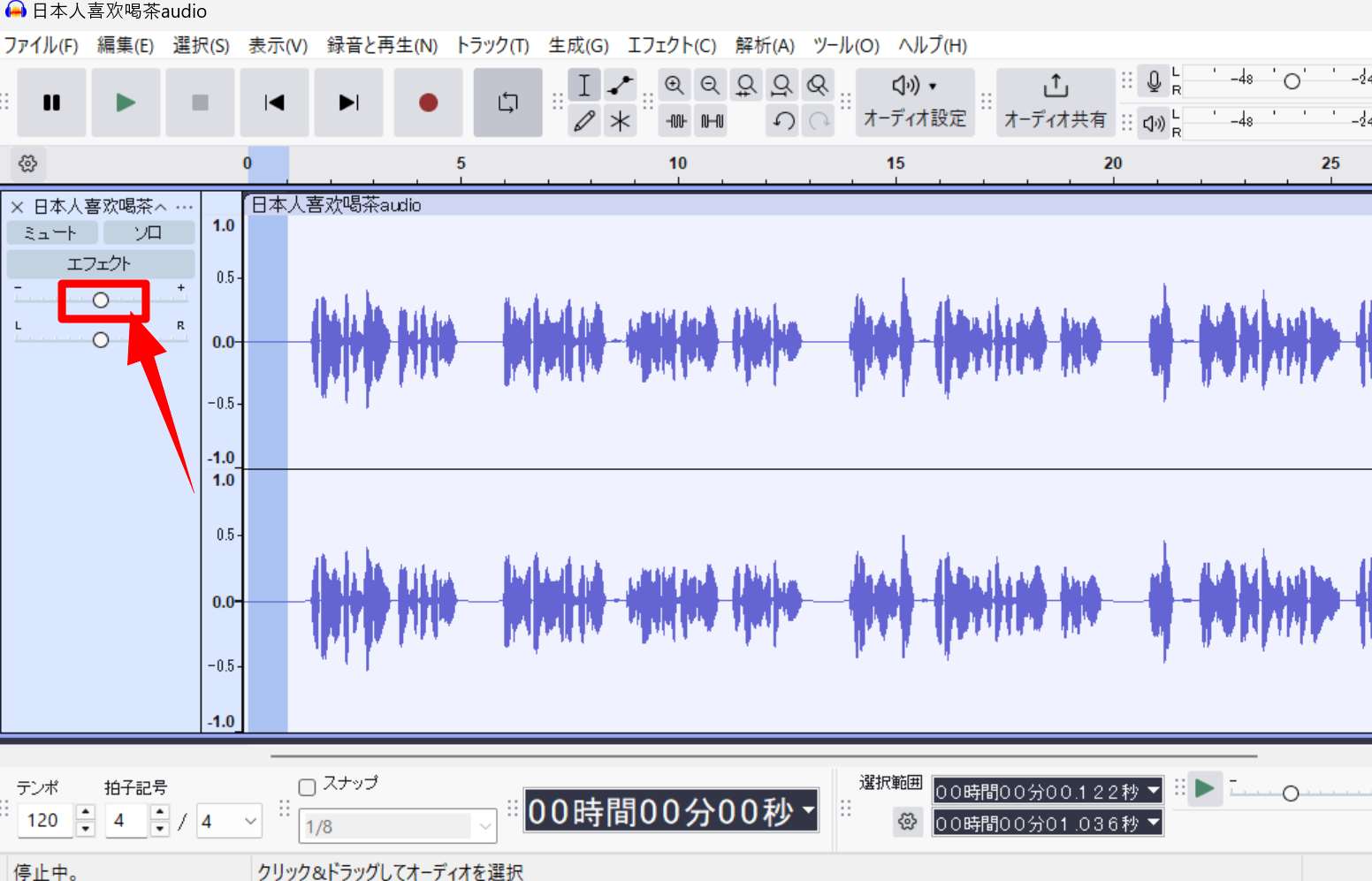The width and height of the screenshot is (1372, 881).
Task: Fit project to width zoom icon
Action: click(x=781, y=85)
